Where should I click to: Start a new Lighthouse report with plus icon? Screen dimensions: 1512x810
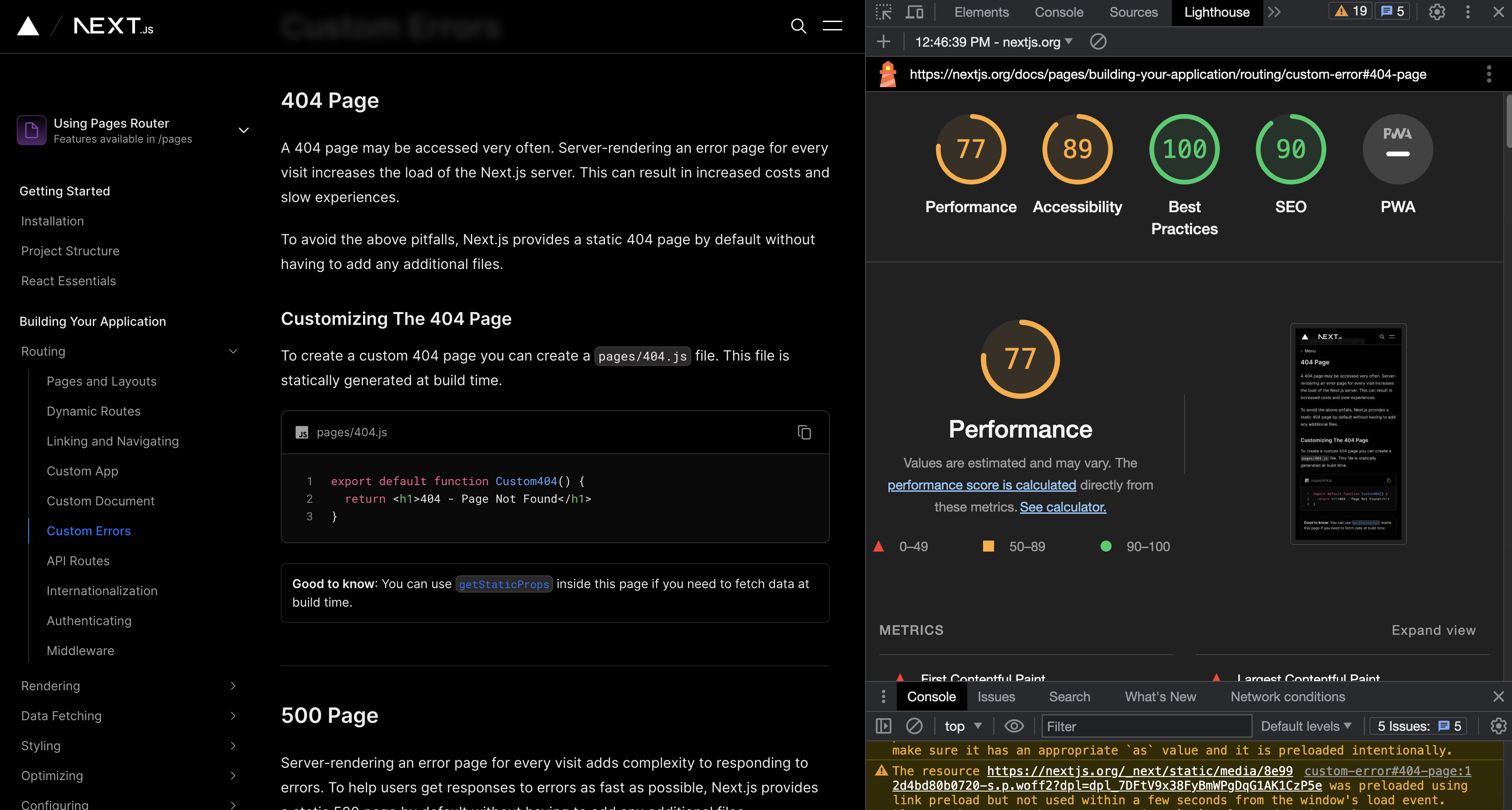[883, 42]
